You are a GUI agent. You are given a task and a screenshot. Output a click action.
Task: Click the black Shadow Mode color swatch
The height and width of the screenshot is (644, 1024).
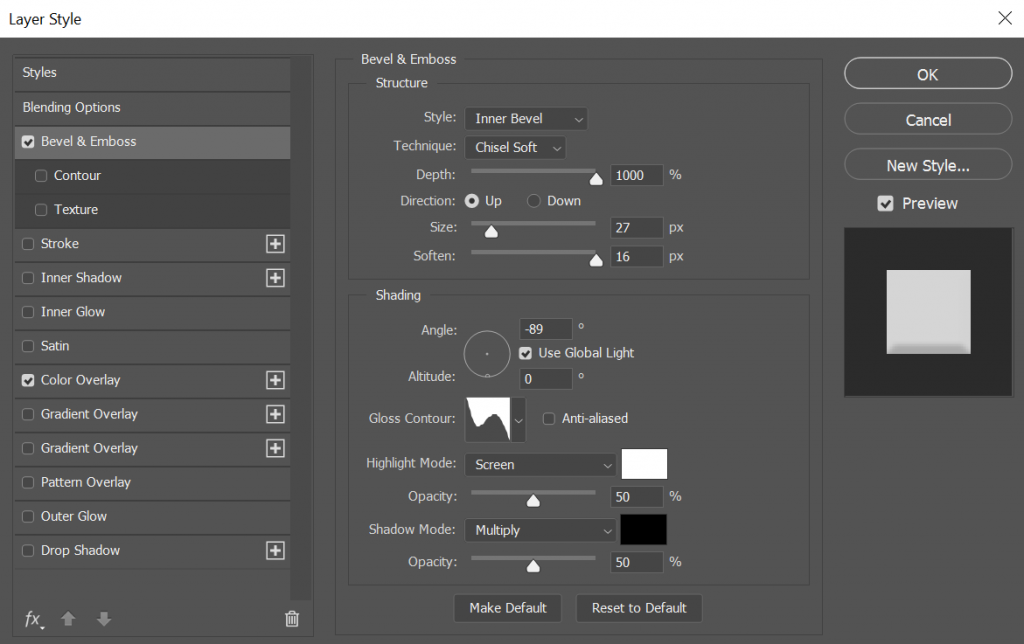click(644, 530)
